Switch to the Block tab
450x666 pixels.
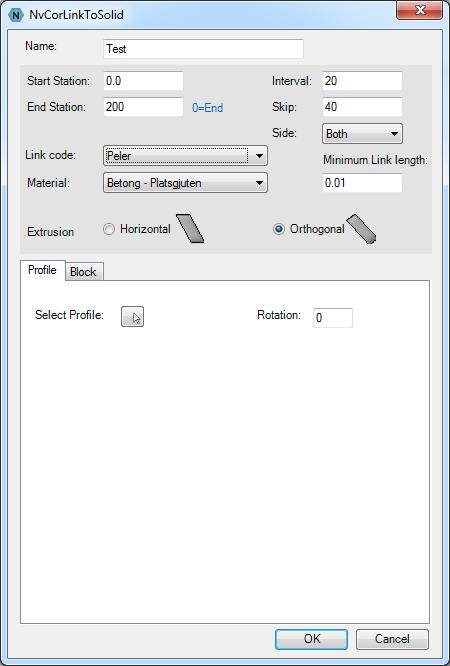click(83, 272)
